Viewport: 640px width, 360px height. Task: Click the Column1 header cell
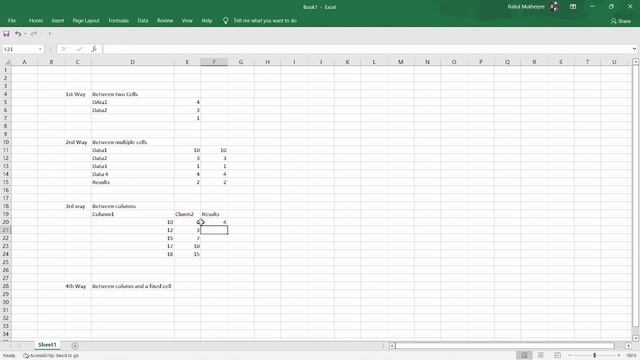tap(133, 214)
